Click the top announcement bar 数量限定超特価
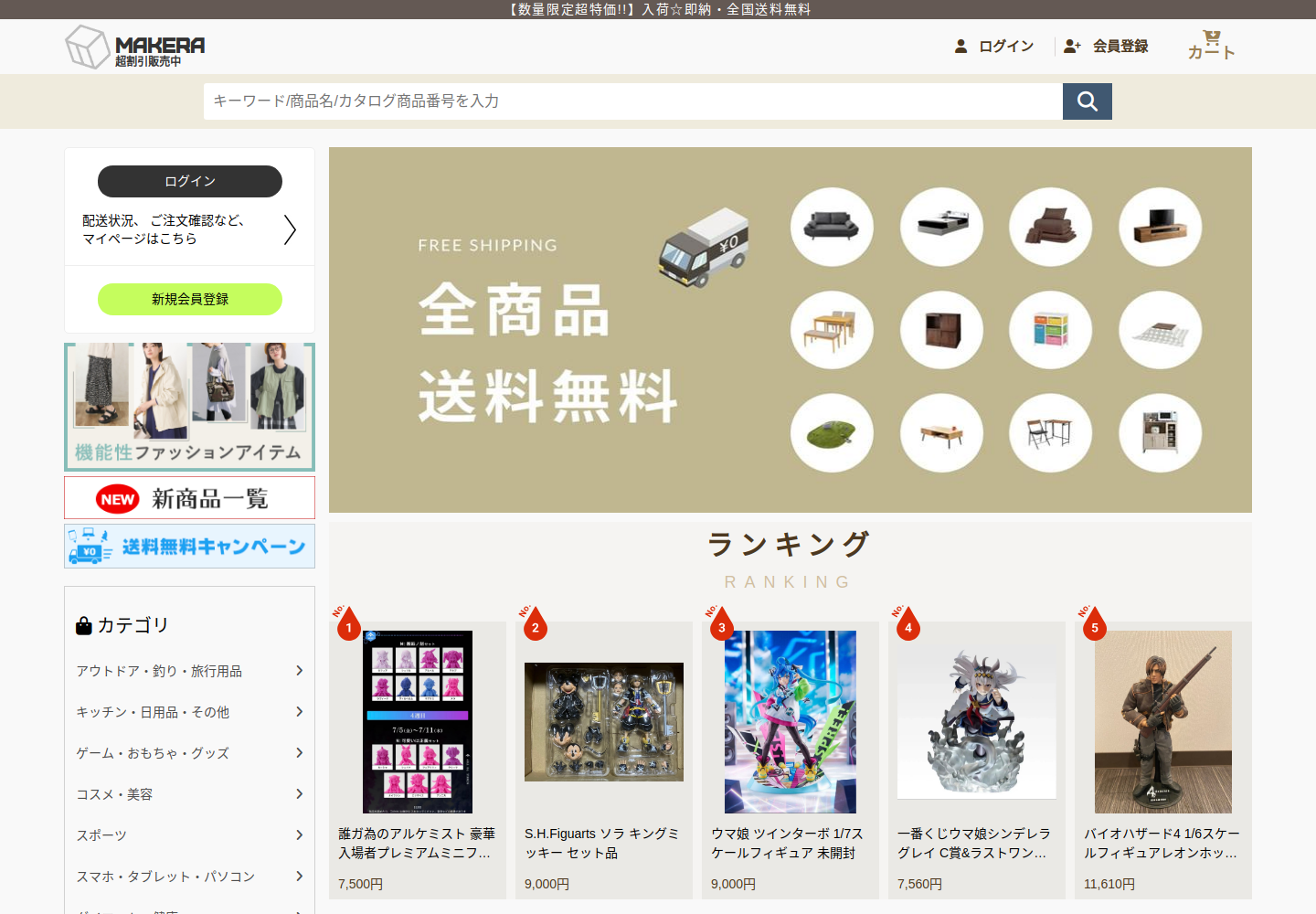 click(658, 9)
